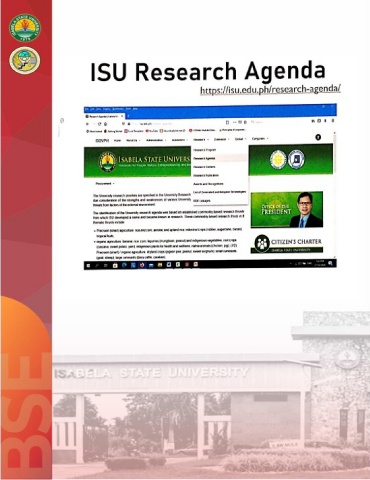Click the browser reload icon
The width and height of the screenshot is (370, 480).
tap(99, 123)
